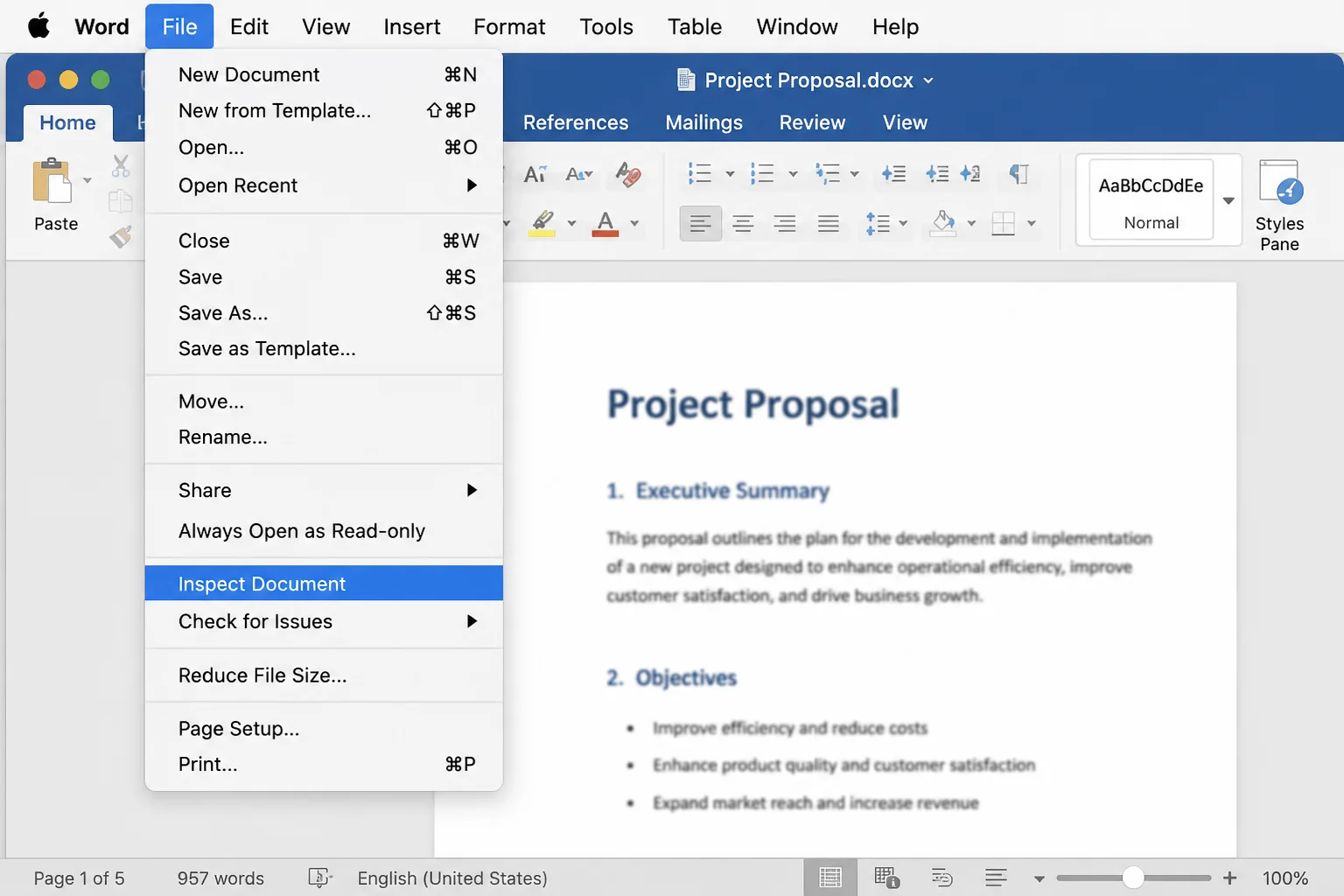Click the Page 1 of 5 status indicator

click(79, 878)
